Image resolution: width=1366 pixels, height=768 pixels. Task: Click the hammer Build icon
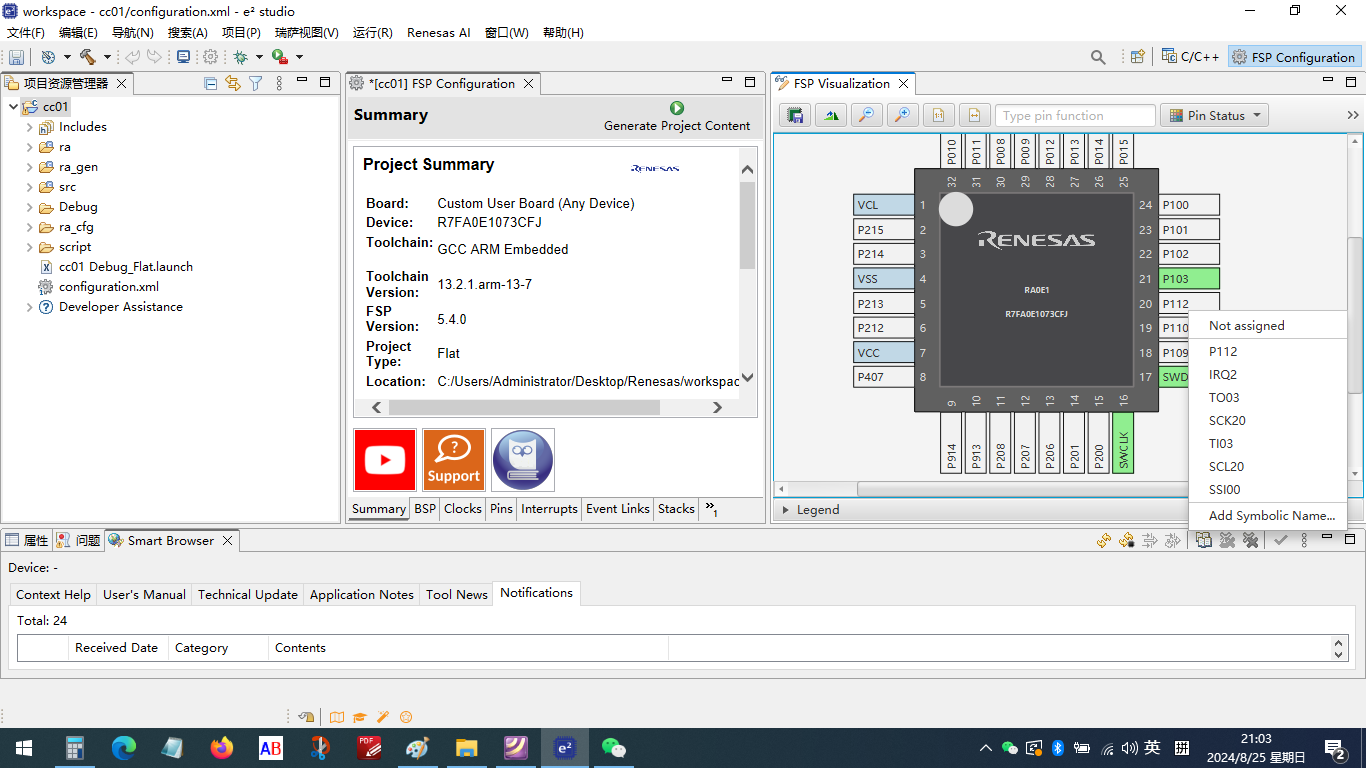[87, 57]
